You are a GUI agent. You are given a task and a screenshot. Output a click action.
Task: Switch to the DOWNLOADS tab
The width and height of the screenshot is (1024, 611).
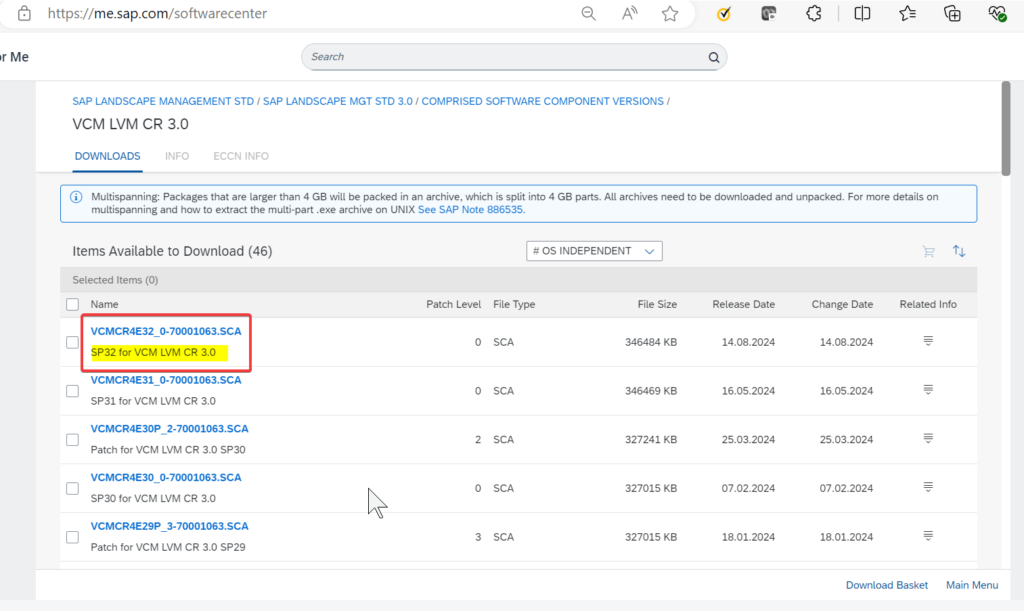(107, 156)
